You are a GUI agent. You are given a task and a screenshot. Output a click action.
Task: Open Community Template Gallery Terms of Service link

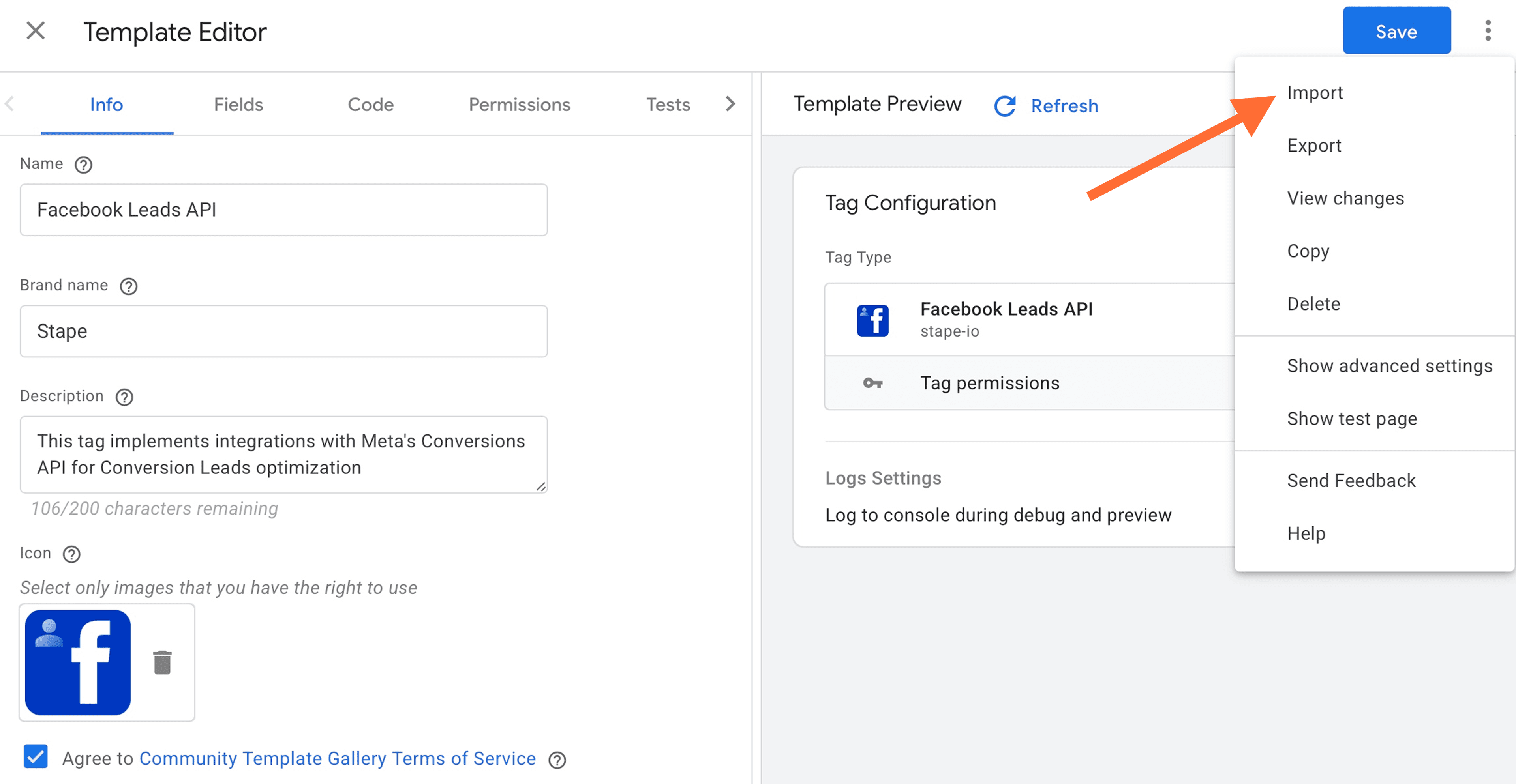(x=337, y=758)
